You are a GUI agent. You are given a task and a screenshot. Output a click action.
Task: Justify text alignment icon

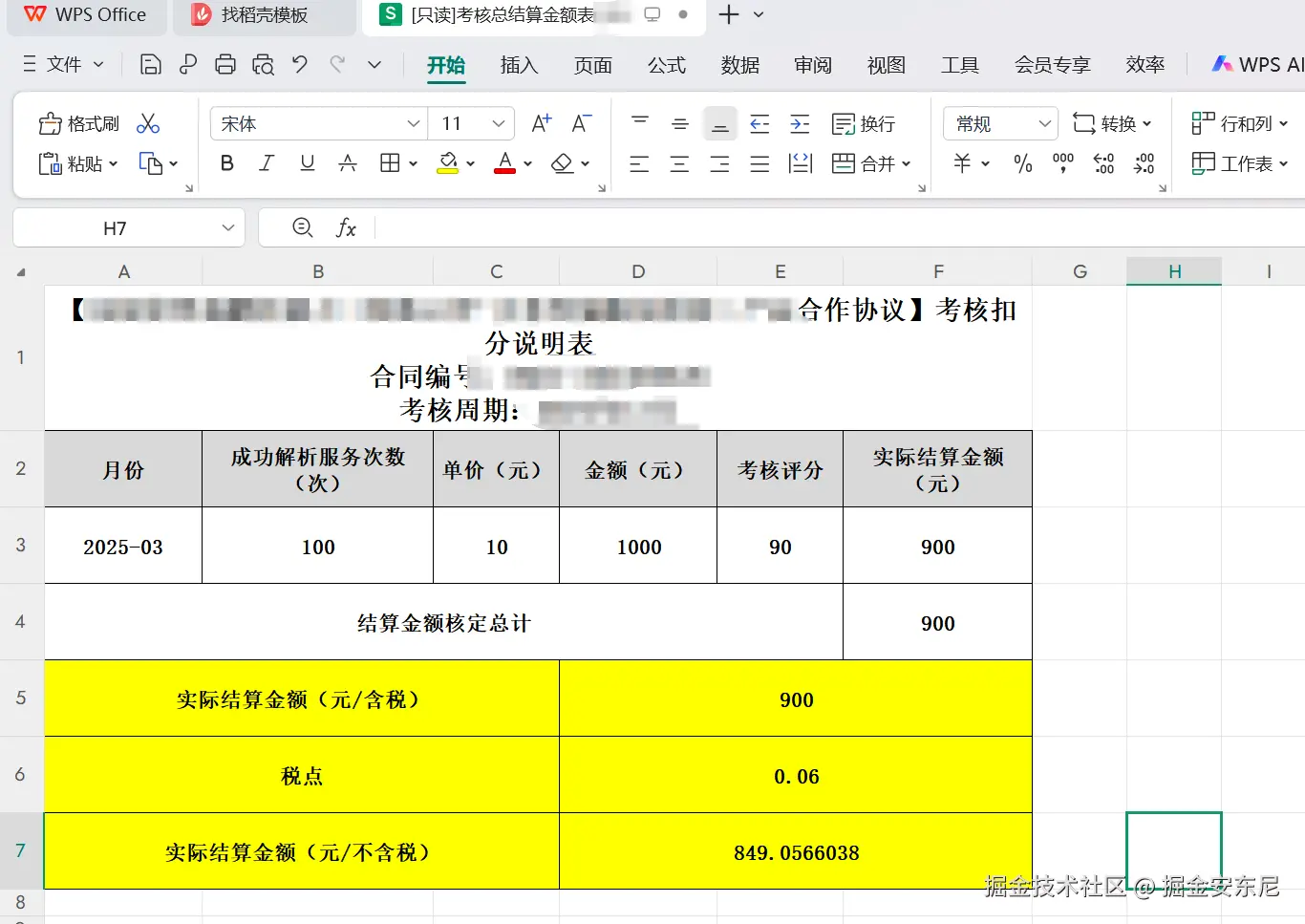759,163
